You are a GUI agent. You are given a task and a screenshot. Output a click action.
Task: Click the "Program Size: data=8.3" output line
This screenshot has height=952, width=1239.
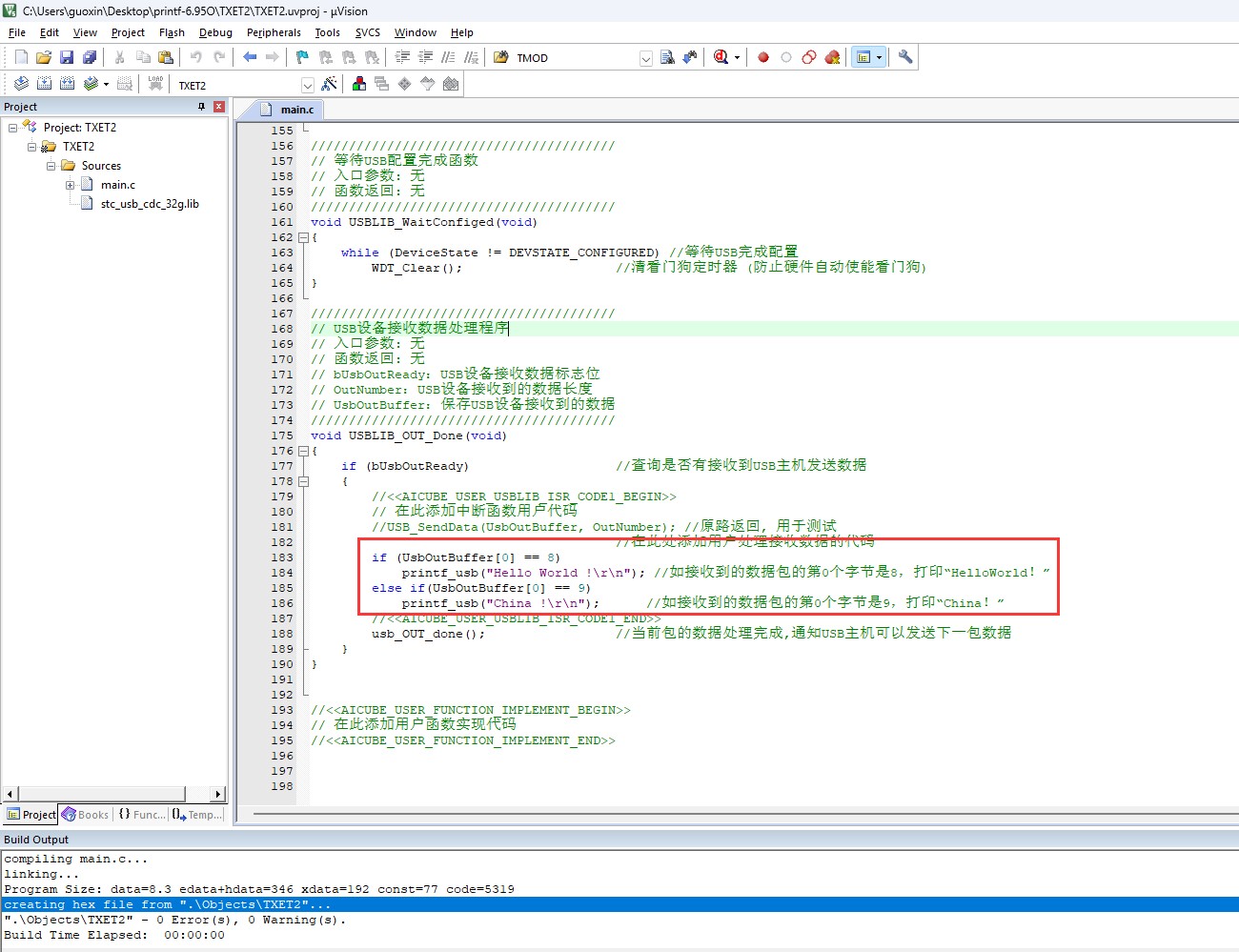click(619, 889)
